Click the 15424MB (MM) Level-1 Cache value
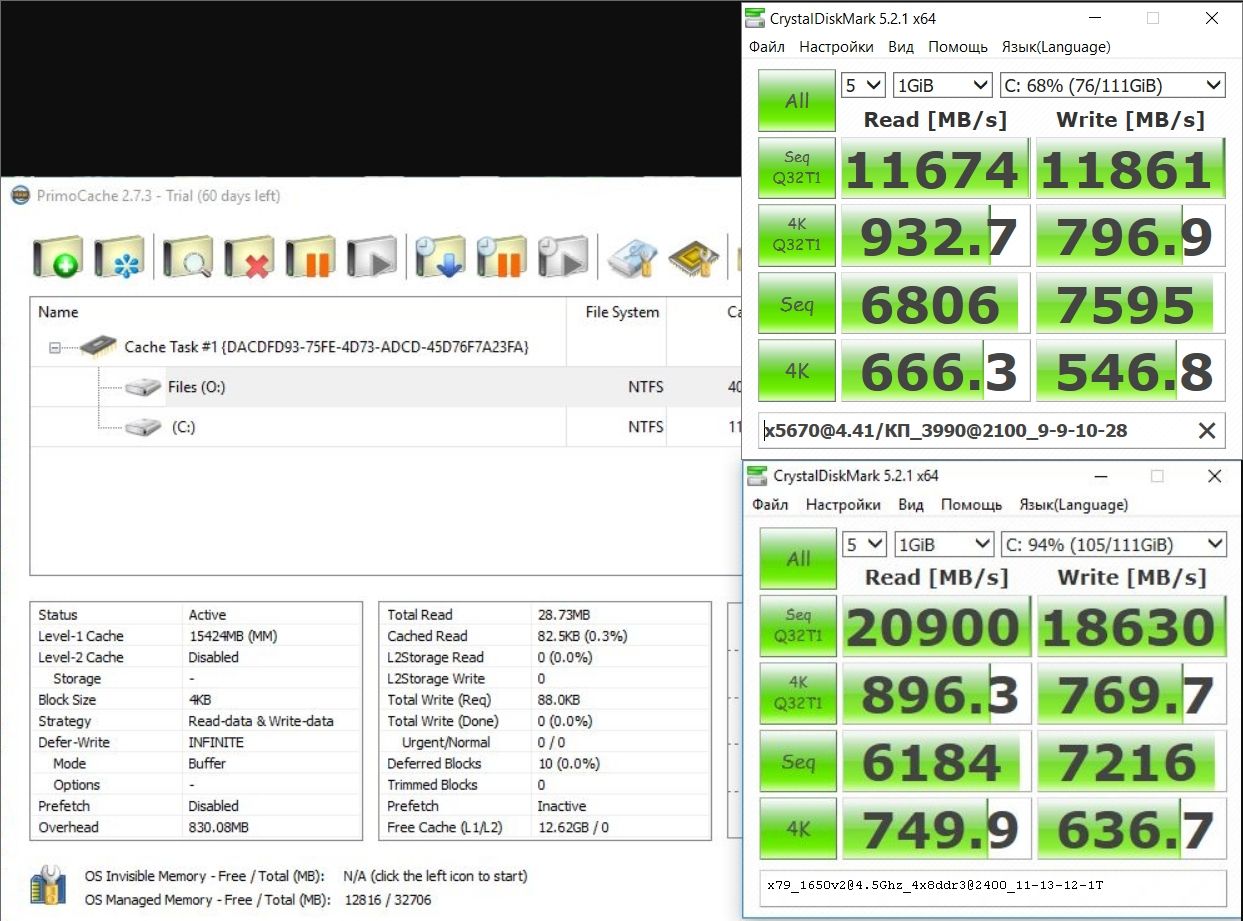 point(235,636)
